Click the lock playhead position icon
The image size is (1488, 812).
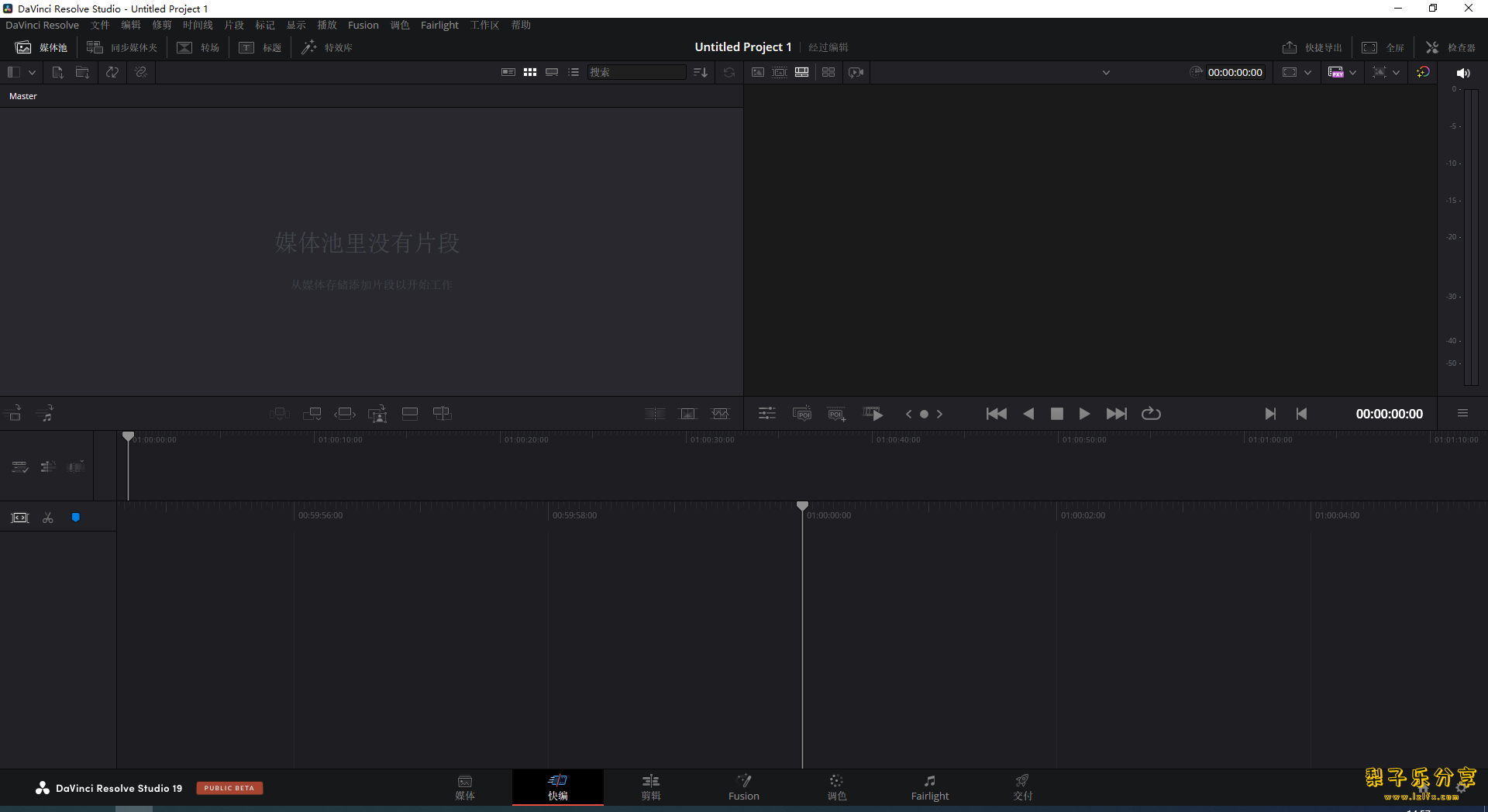(20, 518)
